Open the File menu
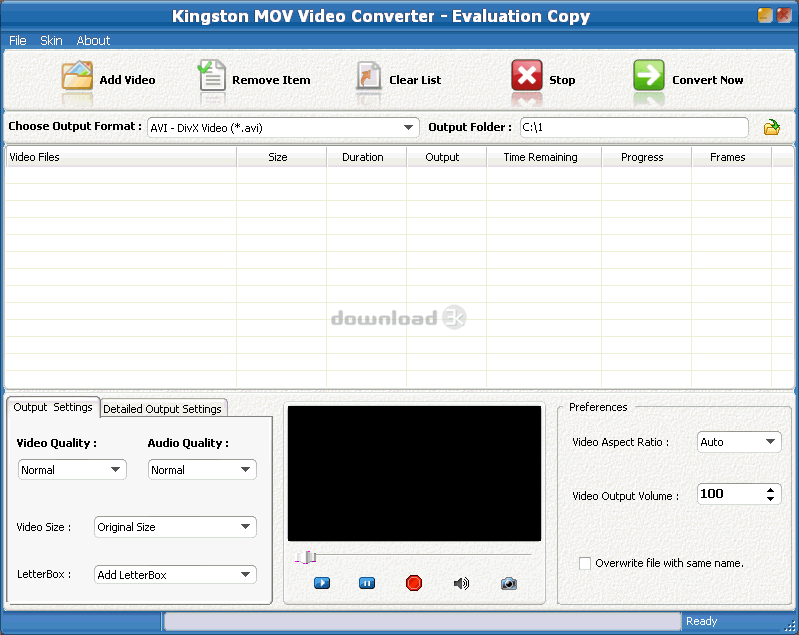The image size is (799, 635). [x=18, y=40]
